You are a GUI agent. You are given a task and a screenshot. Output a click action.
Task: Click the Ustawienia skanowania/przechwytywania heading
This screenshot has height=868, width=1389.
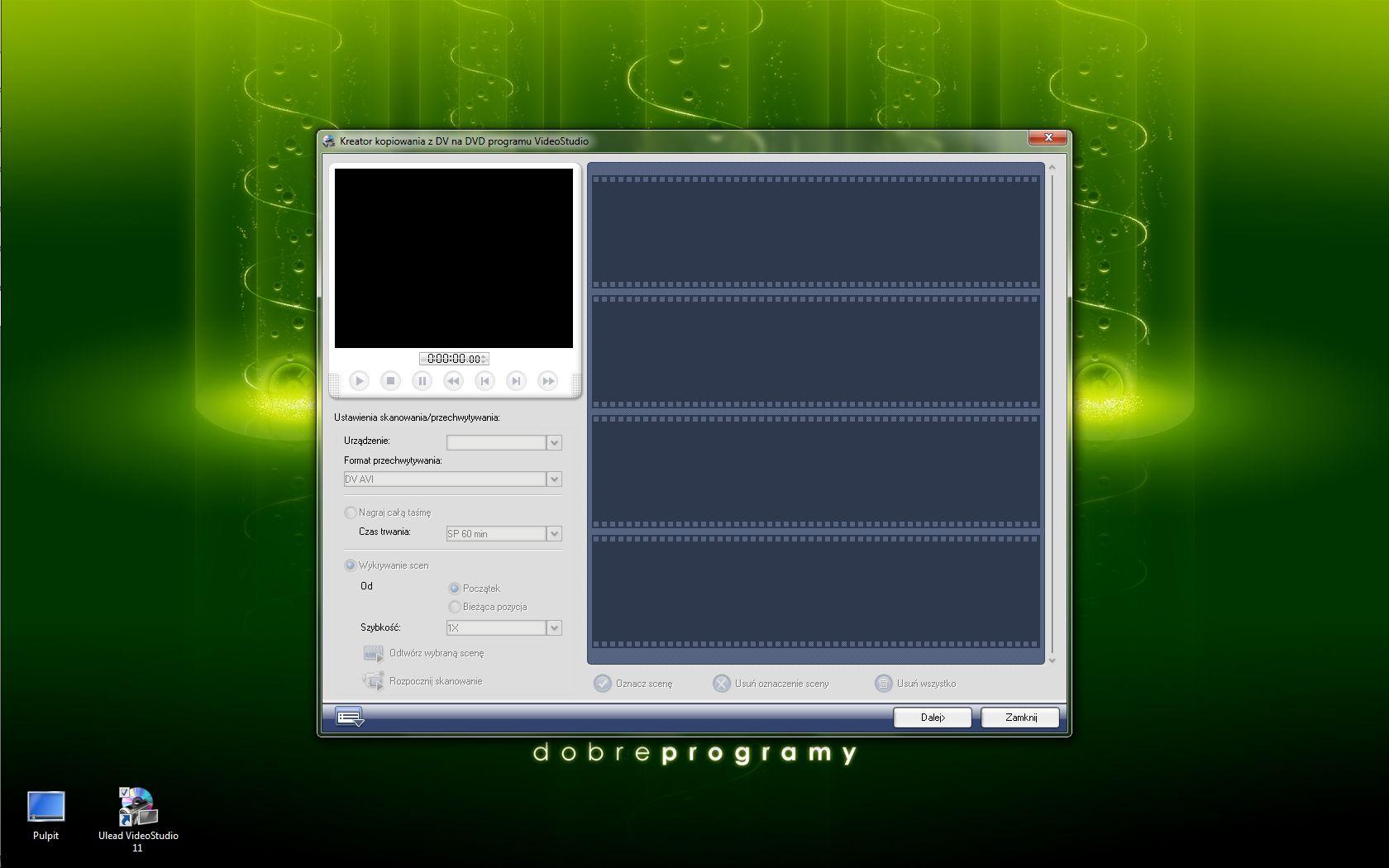[417, 417]
